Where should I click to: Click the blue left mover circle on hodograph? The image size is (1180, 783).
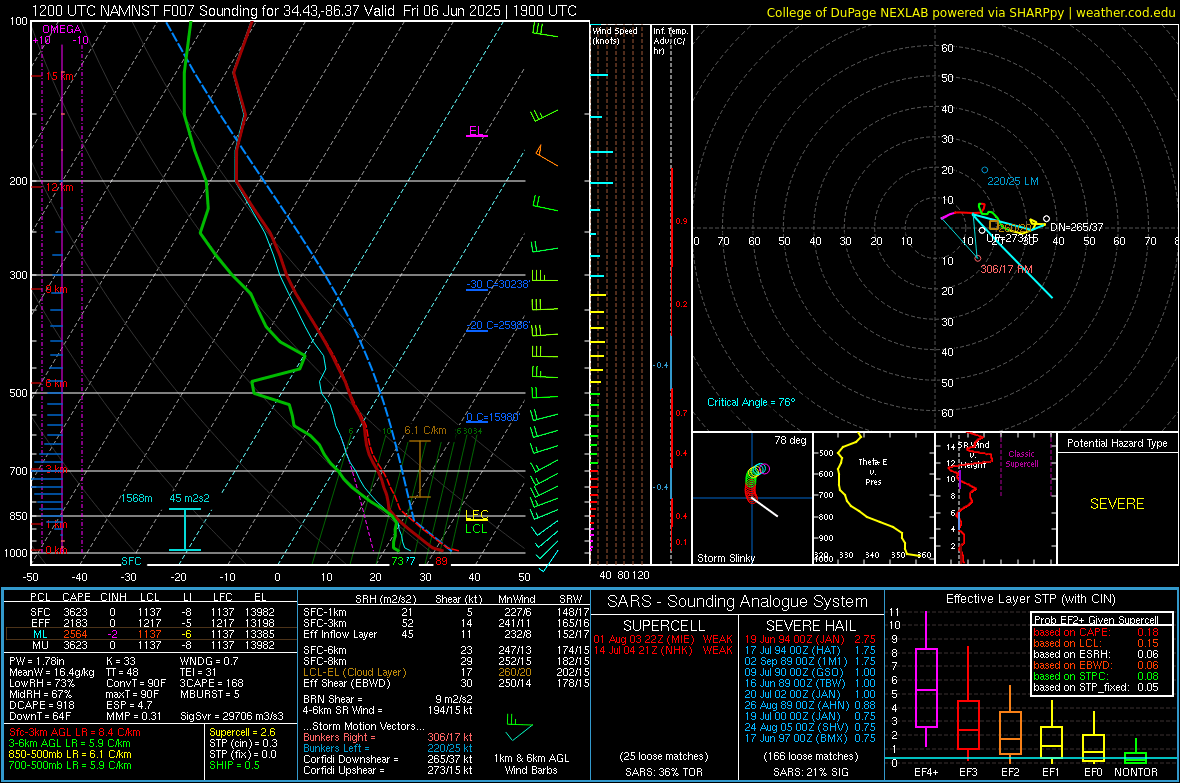pyautogui.click(x=984, y=170)
